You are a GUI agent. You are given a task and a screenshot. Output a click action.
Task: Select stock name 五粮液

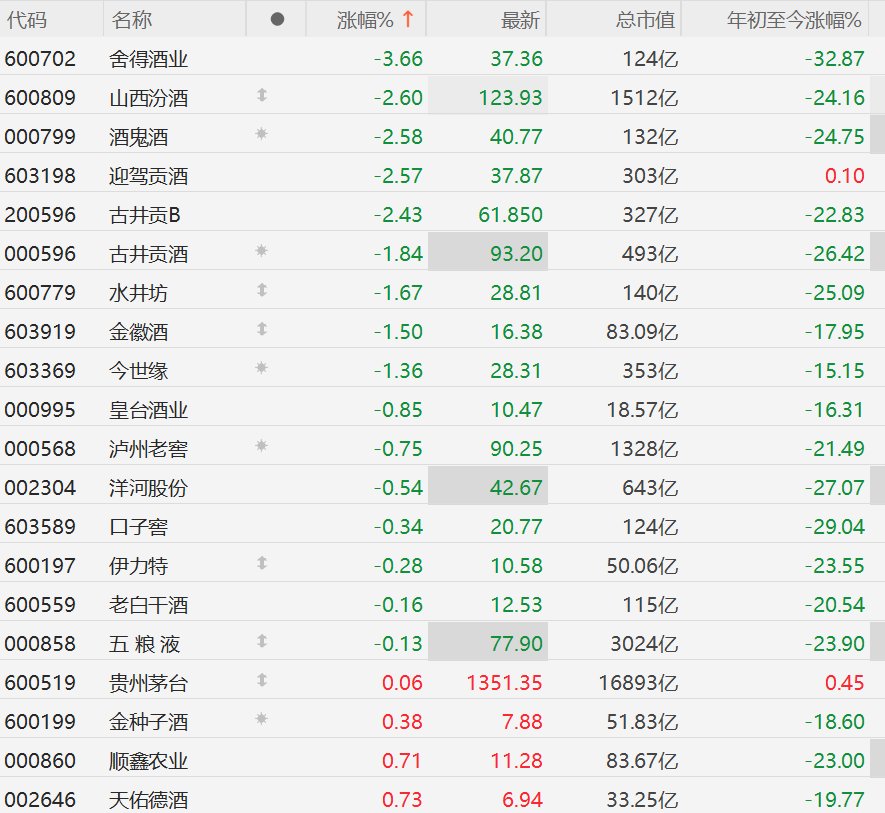tap(145, 644)
